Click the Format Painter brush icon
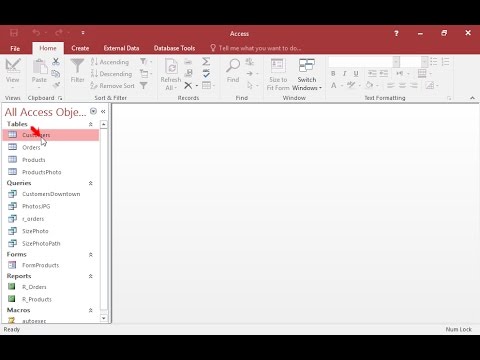The width and height of the screenshot is (480, 360). (56, 85)
